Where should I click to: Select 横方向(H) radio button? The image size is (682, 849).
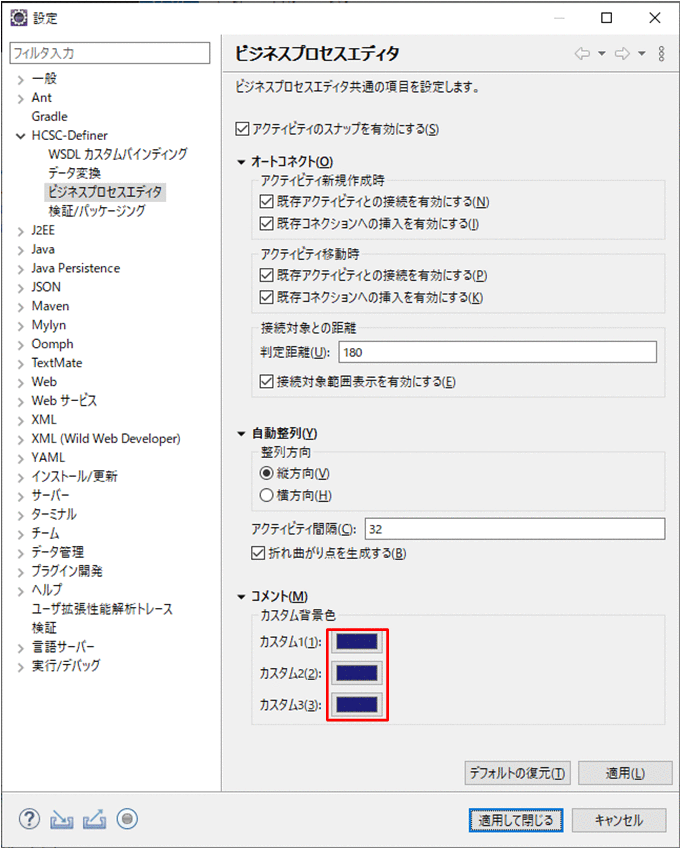click(266, 495)
